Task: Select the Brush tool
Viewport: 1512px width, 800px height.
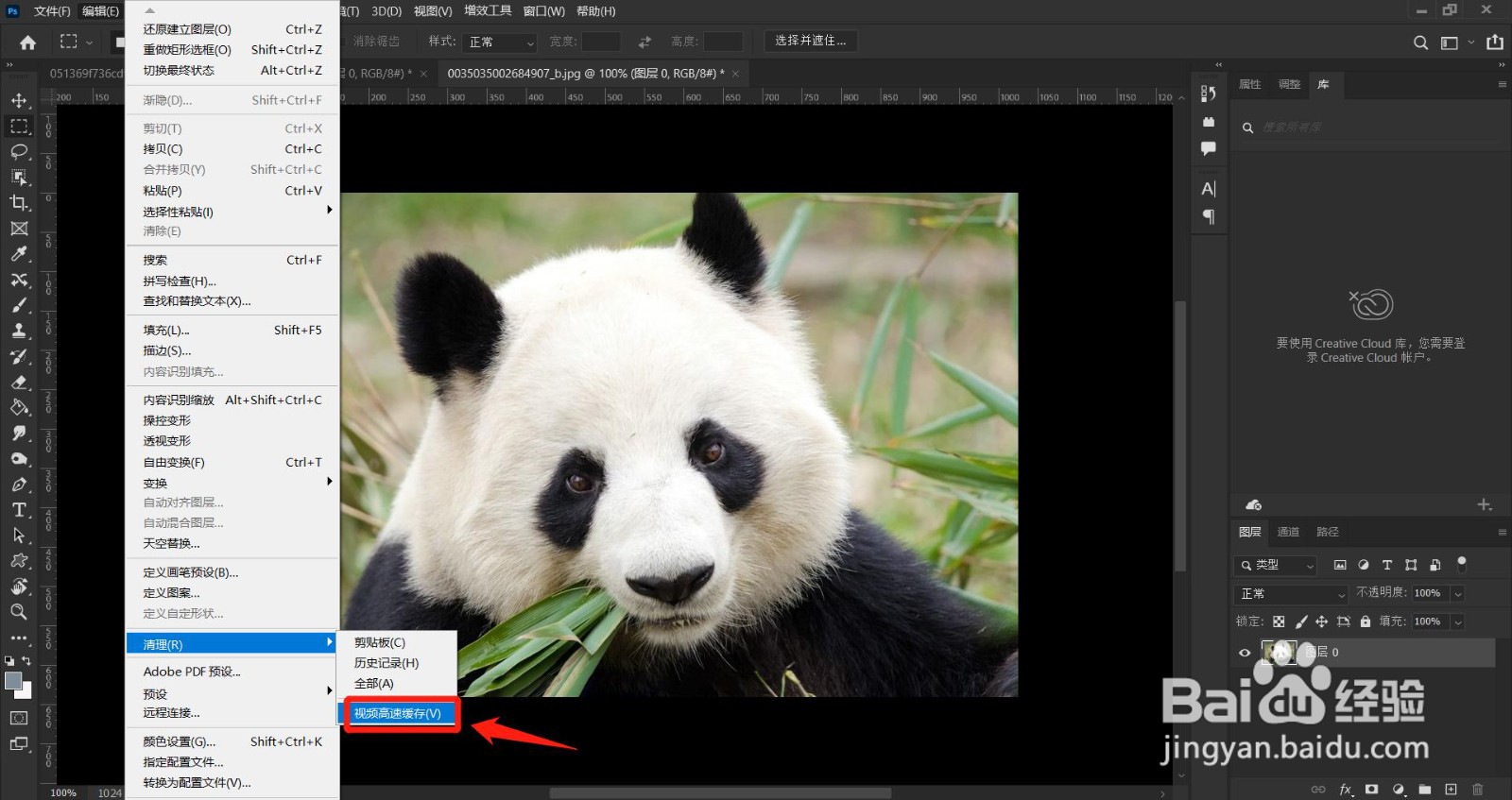Action: (19, 305)
